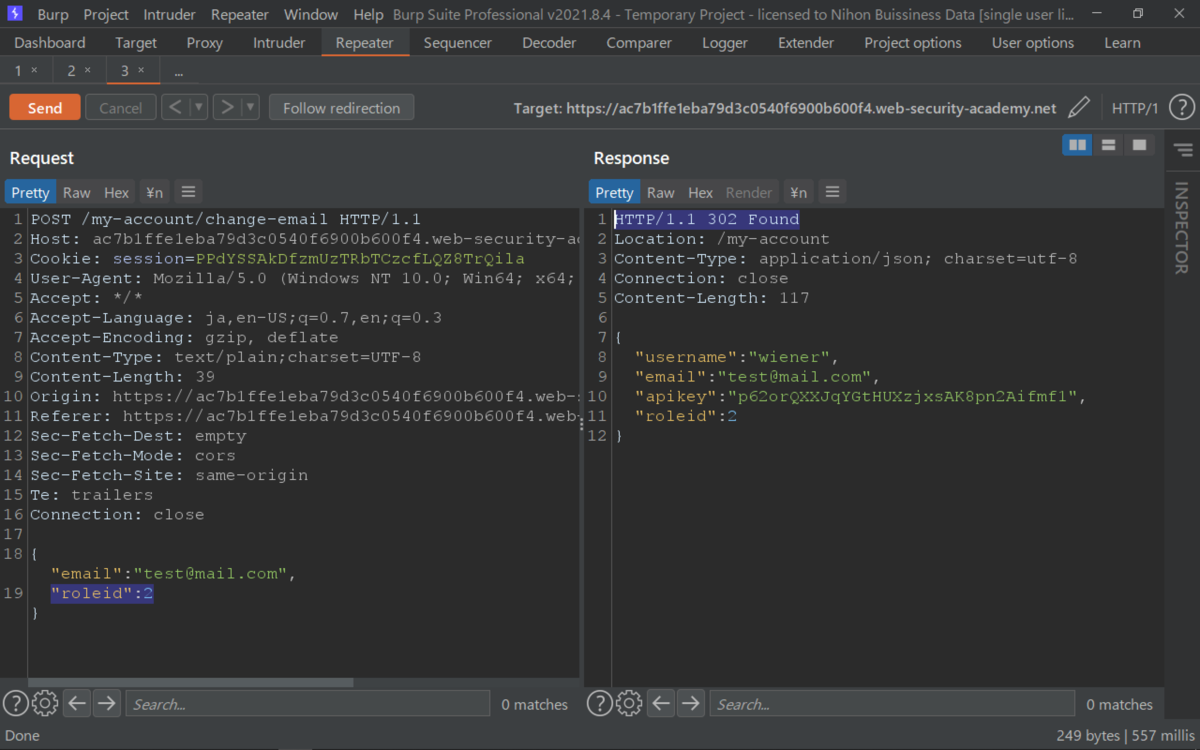Switch to side-by-side split layout icon
The width and height of the screenshot is (1200, 750).
coord(1077,145)
